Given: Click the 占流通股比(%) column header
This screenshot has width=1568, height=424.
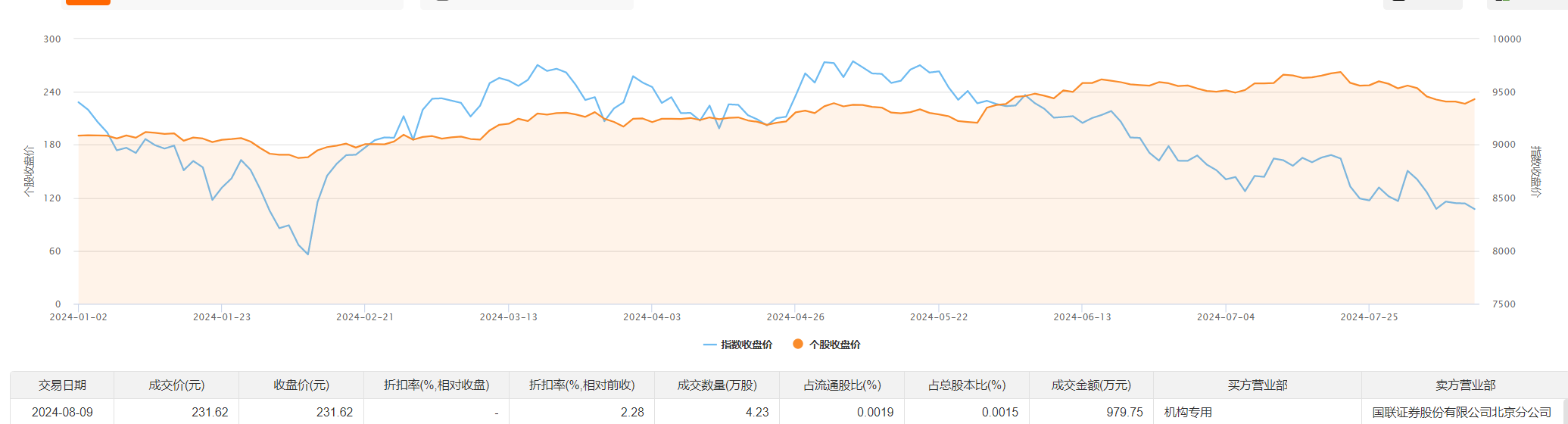Looking at the screenshot, I should tap(842, 385).
